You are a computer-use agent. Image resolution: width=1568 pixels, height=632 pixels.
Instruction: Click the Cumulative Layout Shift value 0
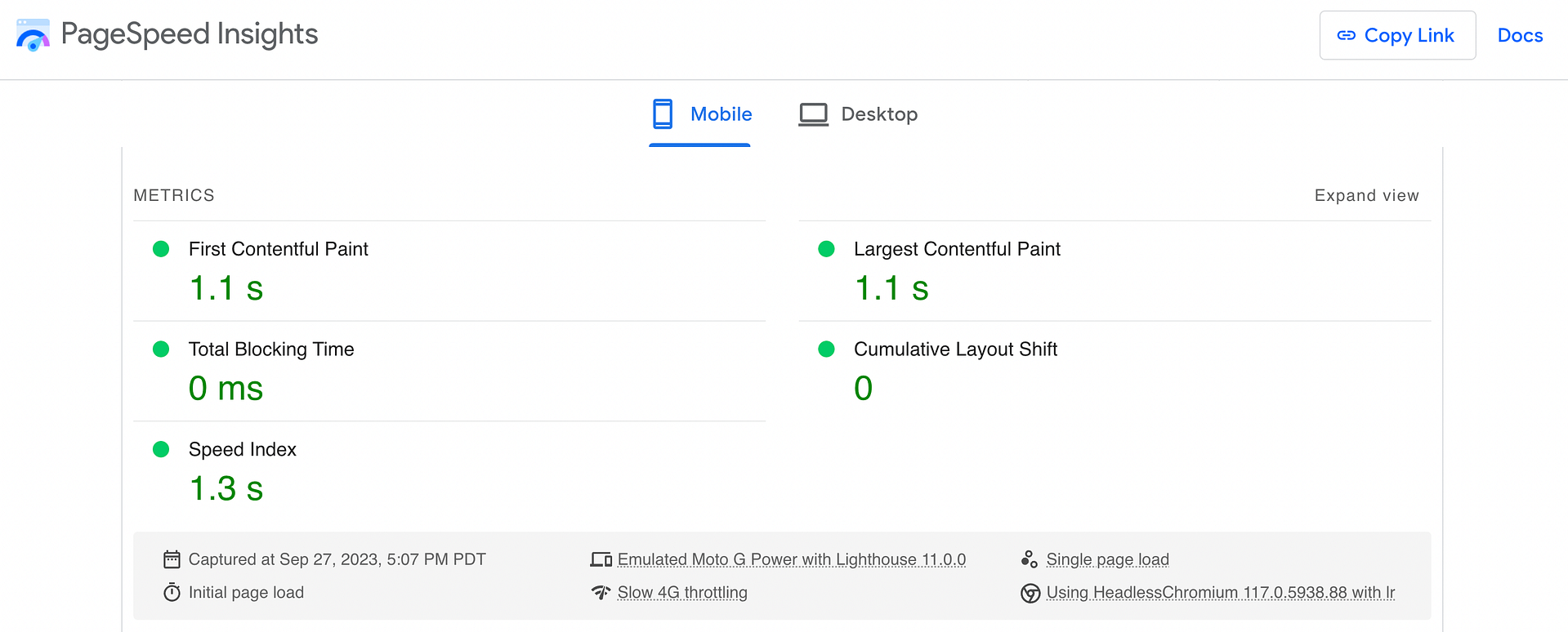click(864, 389)
